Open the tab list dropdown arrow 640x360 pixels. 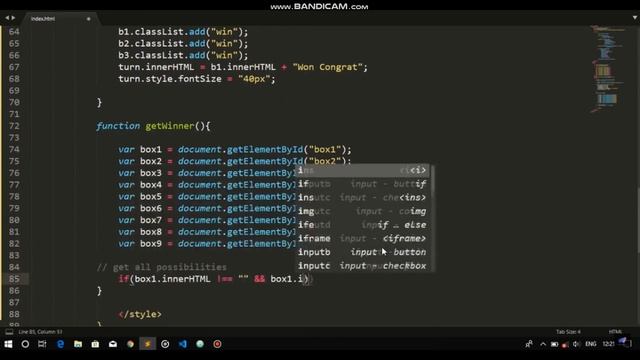pos(635,18)
